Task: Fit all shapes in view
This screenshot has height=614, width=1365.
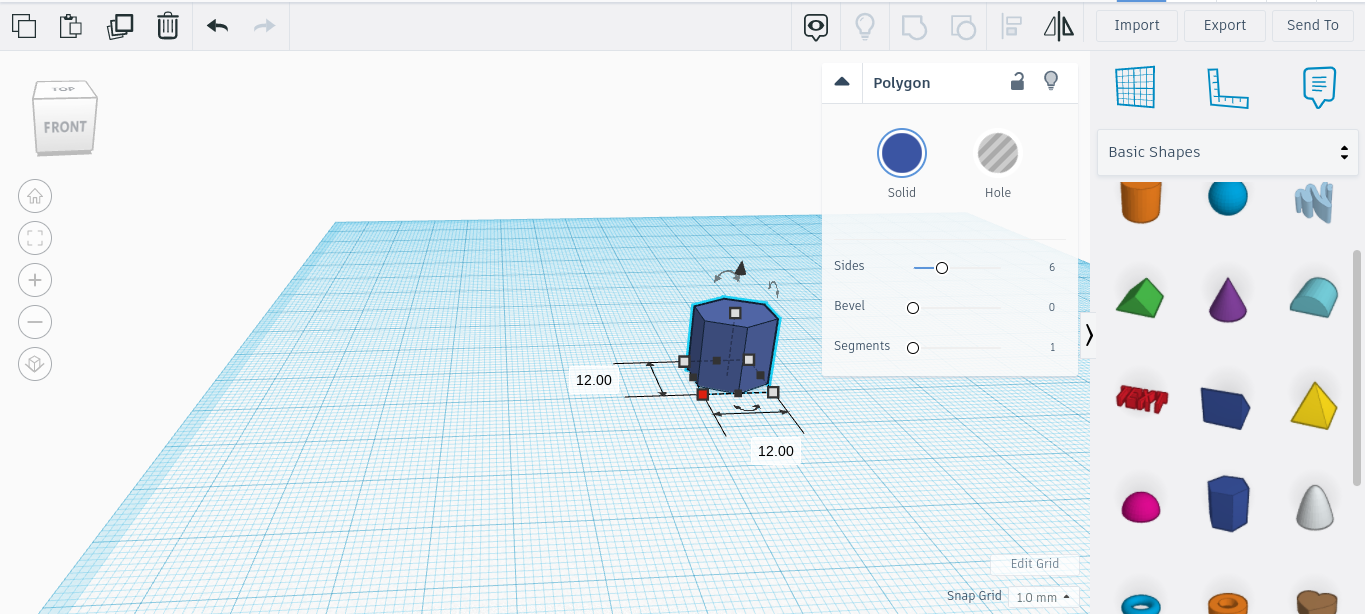Action: (x=35, y=238)
